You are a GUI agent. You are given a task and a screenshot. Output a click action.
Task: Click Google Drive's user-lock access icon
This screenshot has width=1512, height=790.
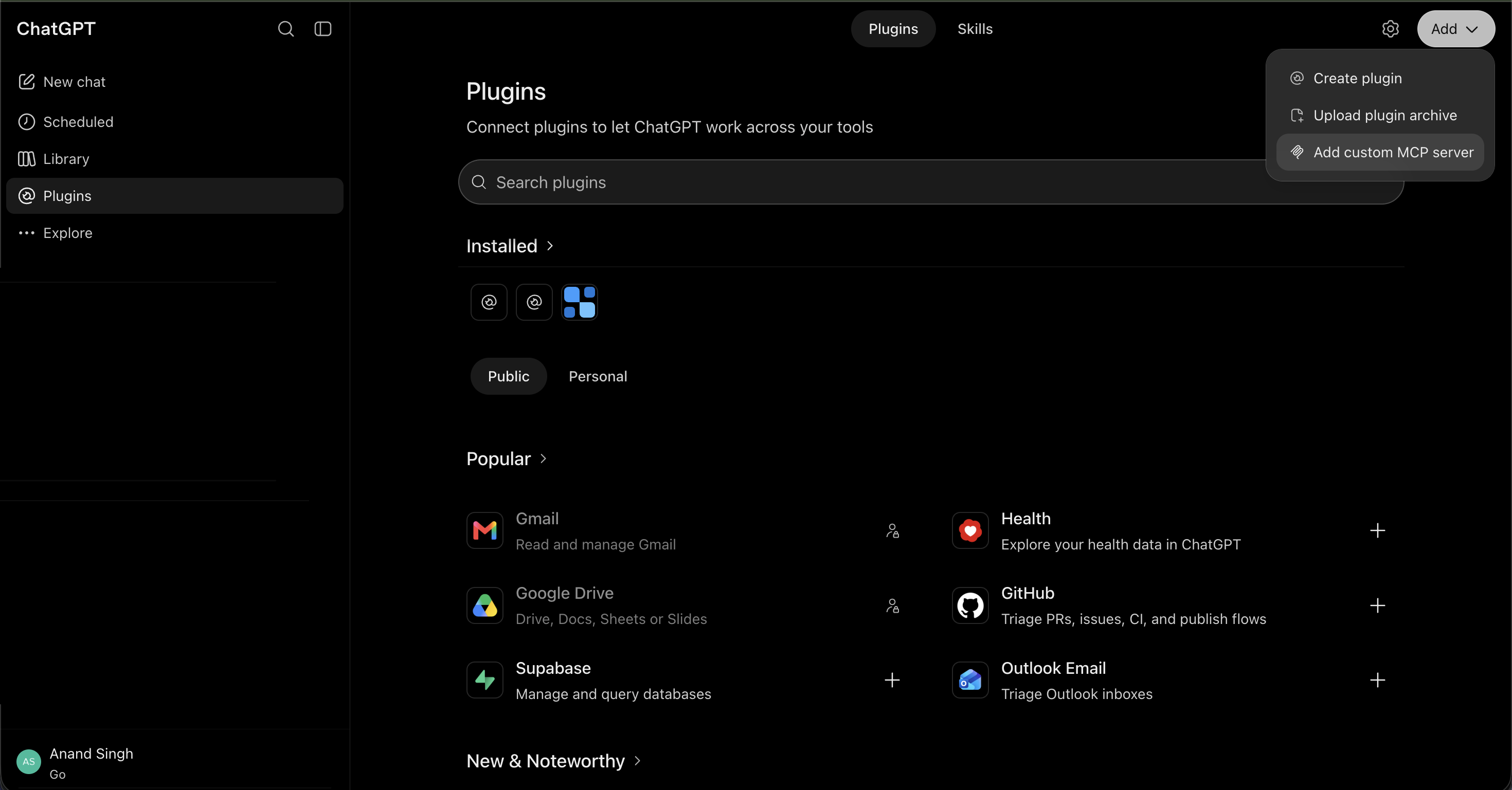(892, 605)
